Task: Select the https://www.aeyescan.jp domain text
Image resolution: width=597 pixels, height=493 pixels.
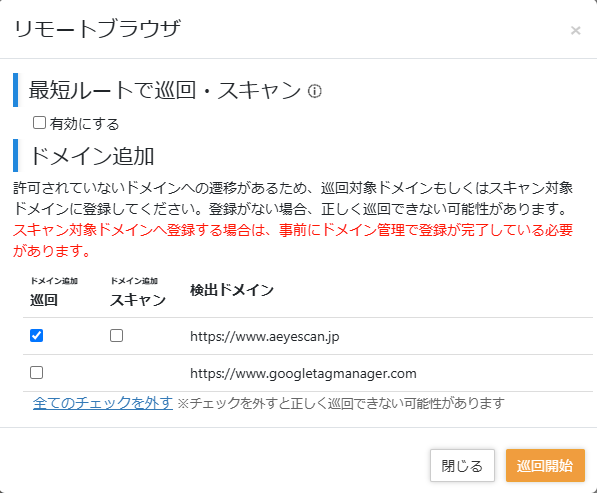Action: (x=265, y=337)
